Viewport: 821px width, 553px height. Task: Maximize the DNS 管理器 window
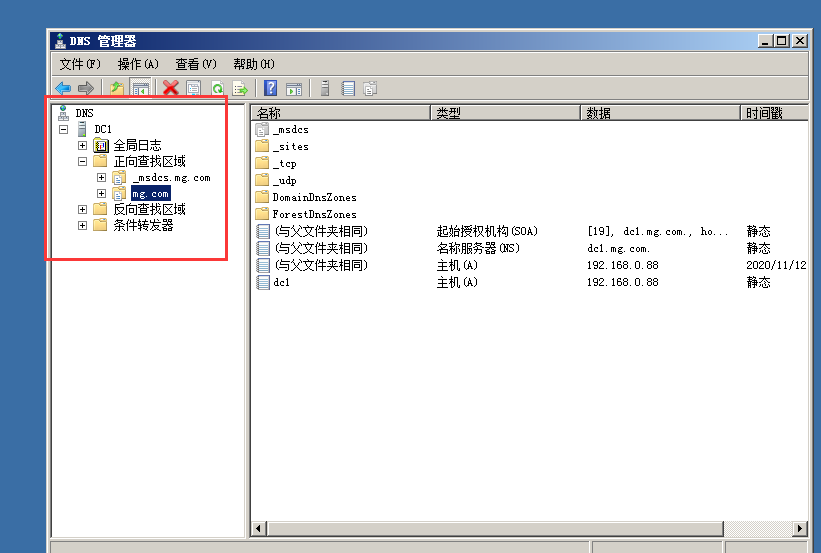[782, 41]
